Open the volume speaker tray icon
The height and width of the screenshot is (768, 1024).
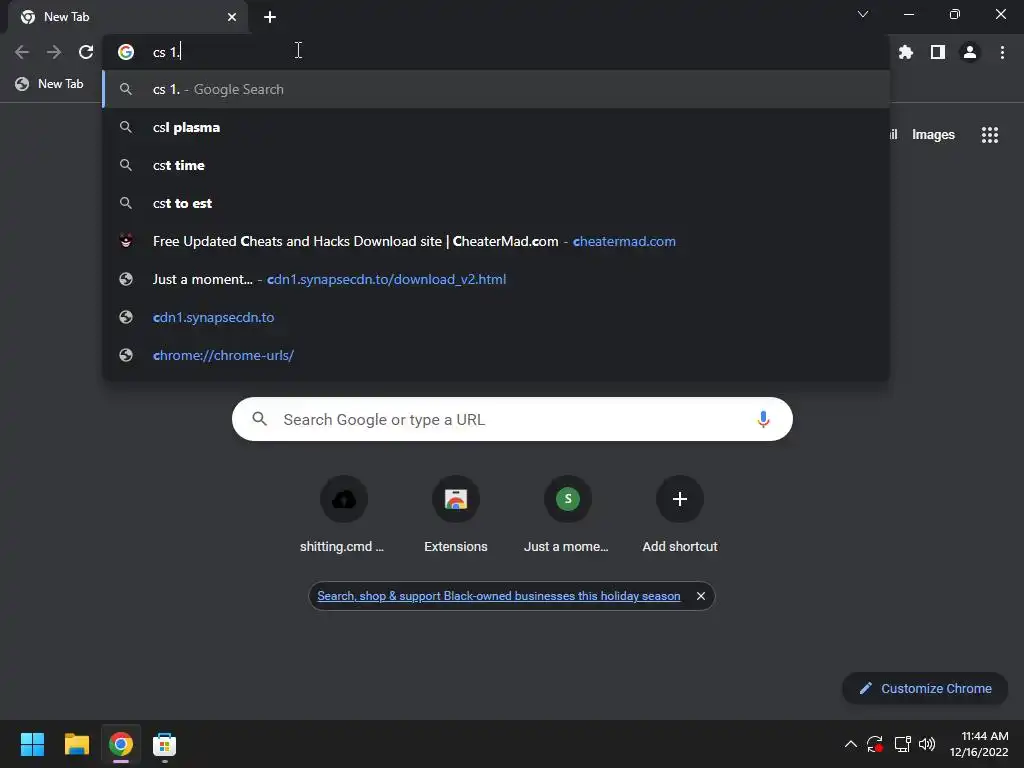(x=927, y=744)
